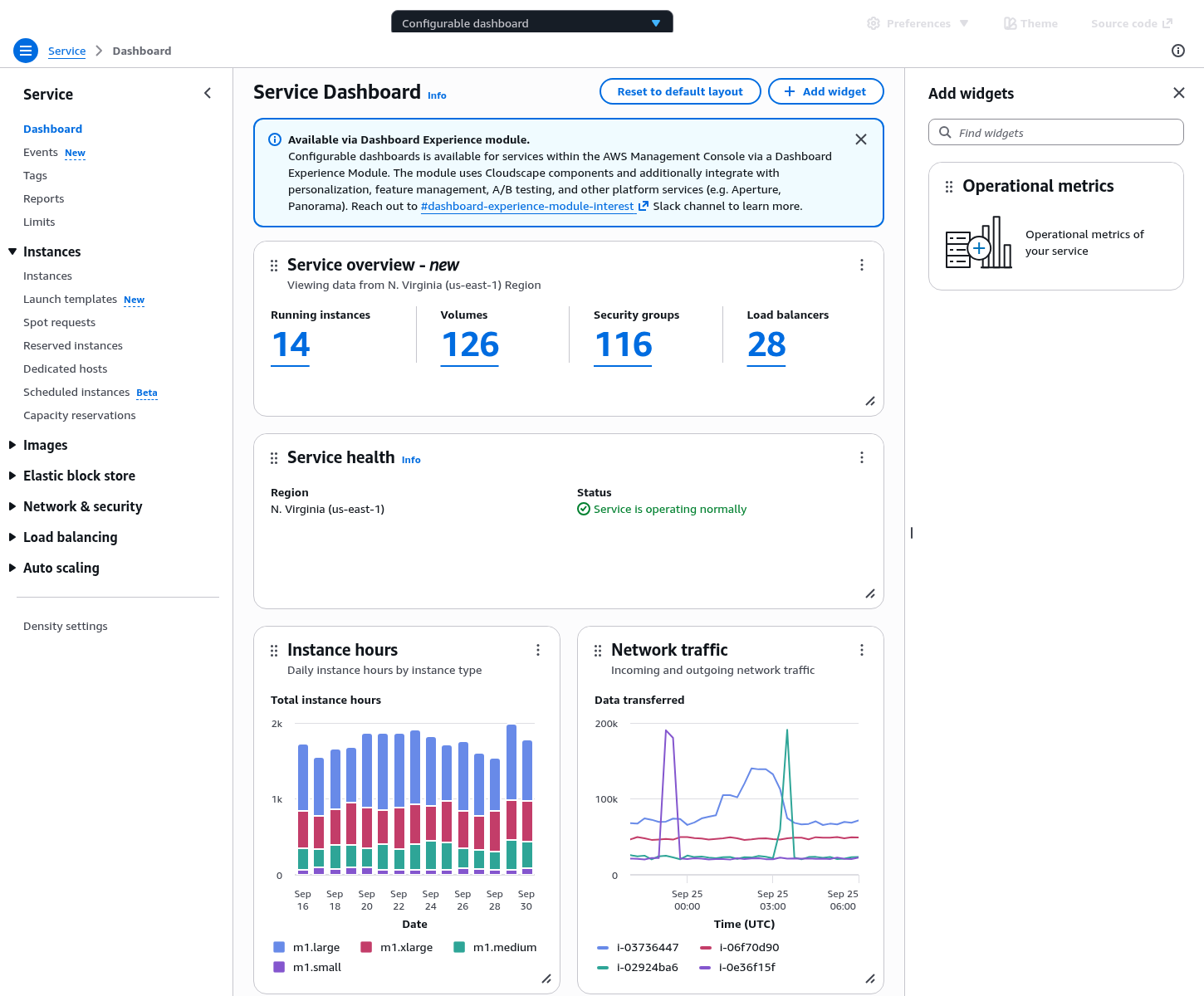Open Service overview widget actions menu

coord(861,265)
